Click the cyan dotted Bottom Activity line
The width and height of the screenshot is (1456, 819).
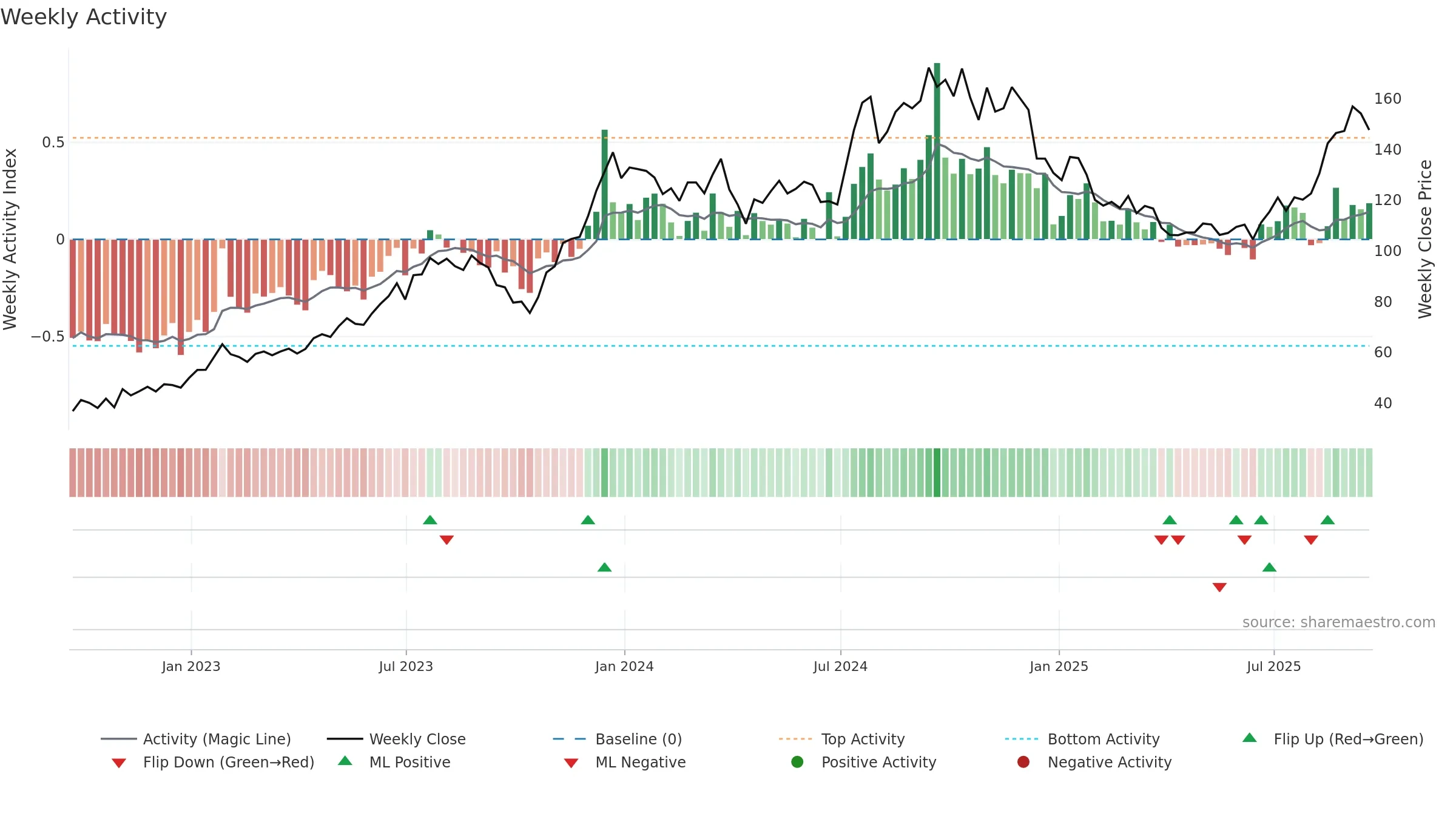point(721,346)
